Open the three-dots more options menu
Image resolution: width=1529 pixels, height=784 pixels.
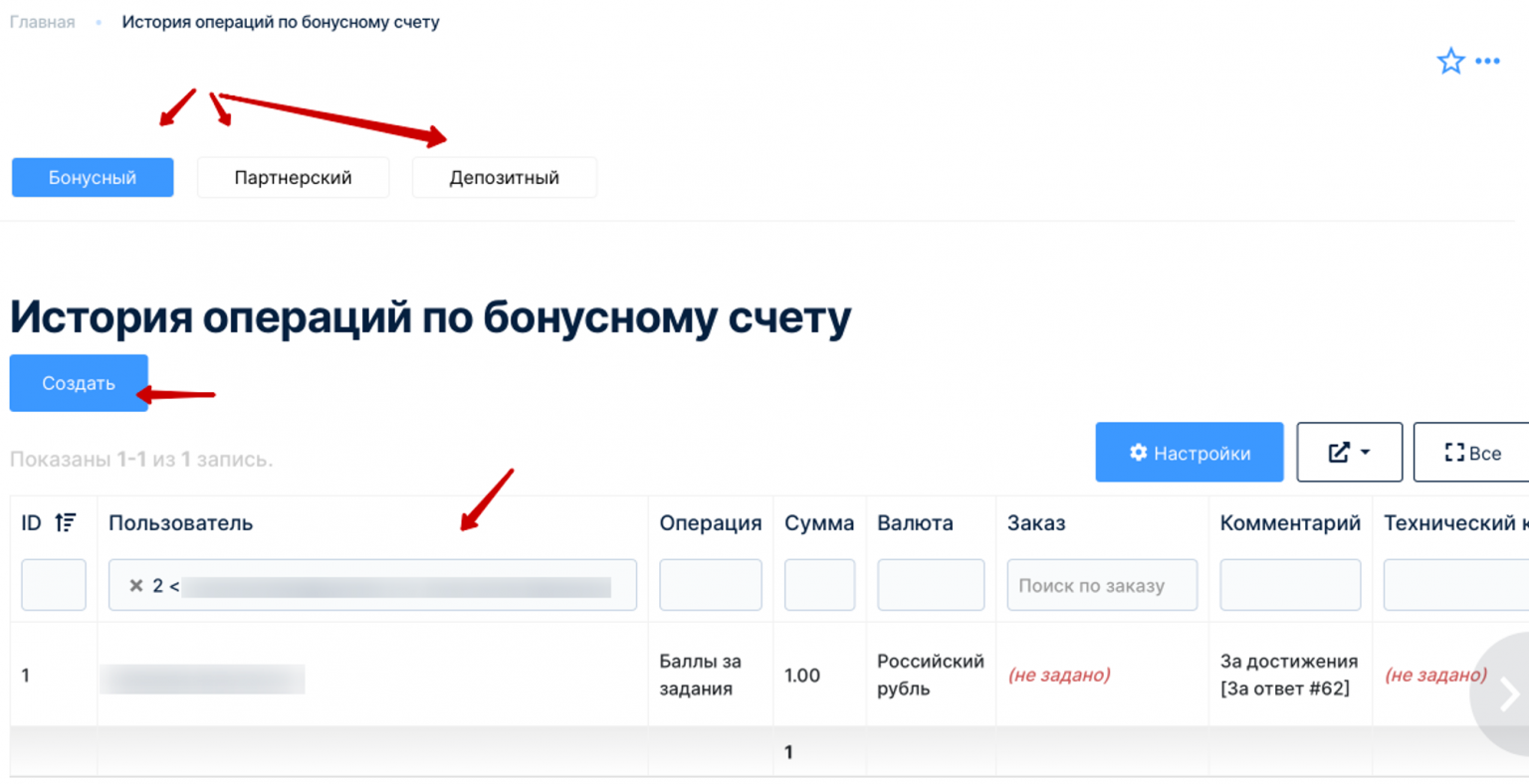(1488, 62)
